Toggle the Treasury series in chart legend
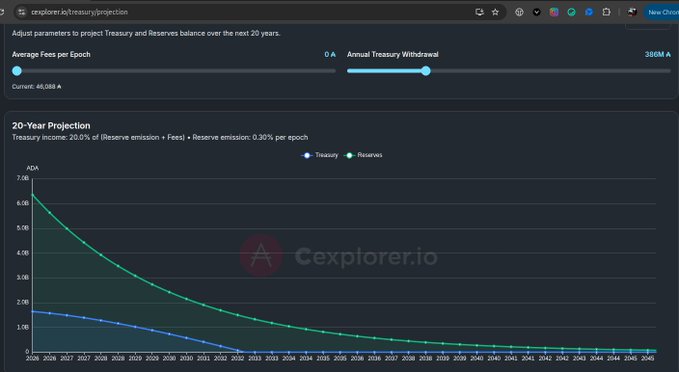The height and width of the screenshot is (372, 679). point(320,155)
